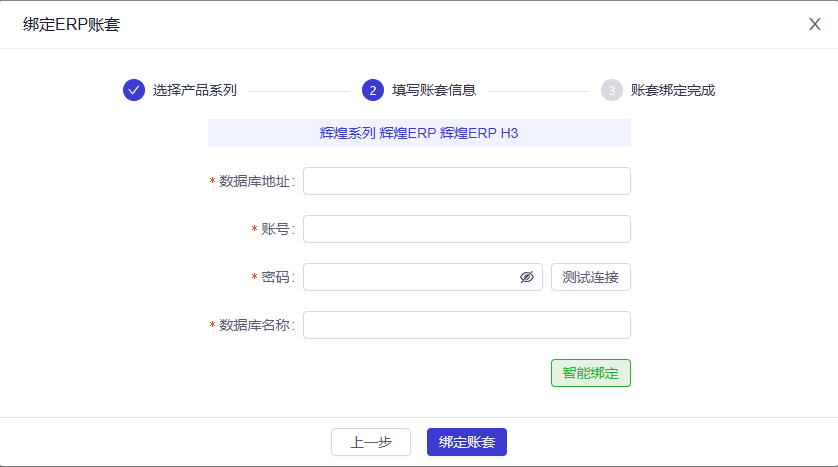
Task: Click the 绑定ERP账套 dialog title
Action: tap(71, 25)
